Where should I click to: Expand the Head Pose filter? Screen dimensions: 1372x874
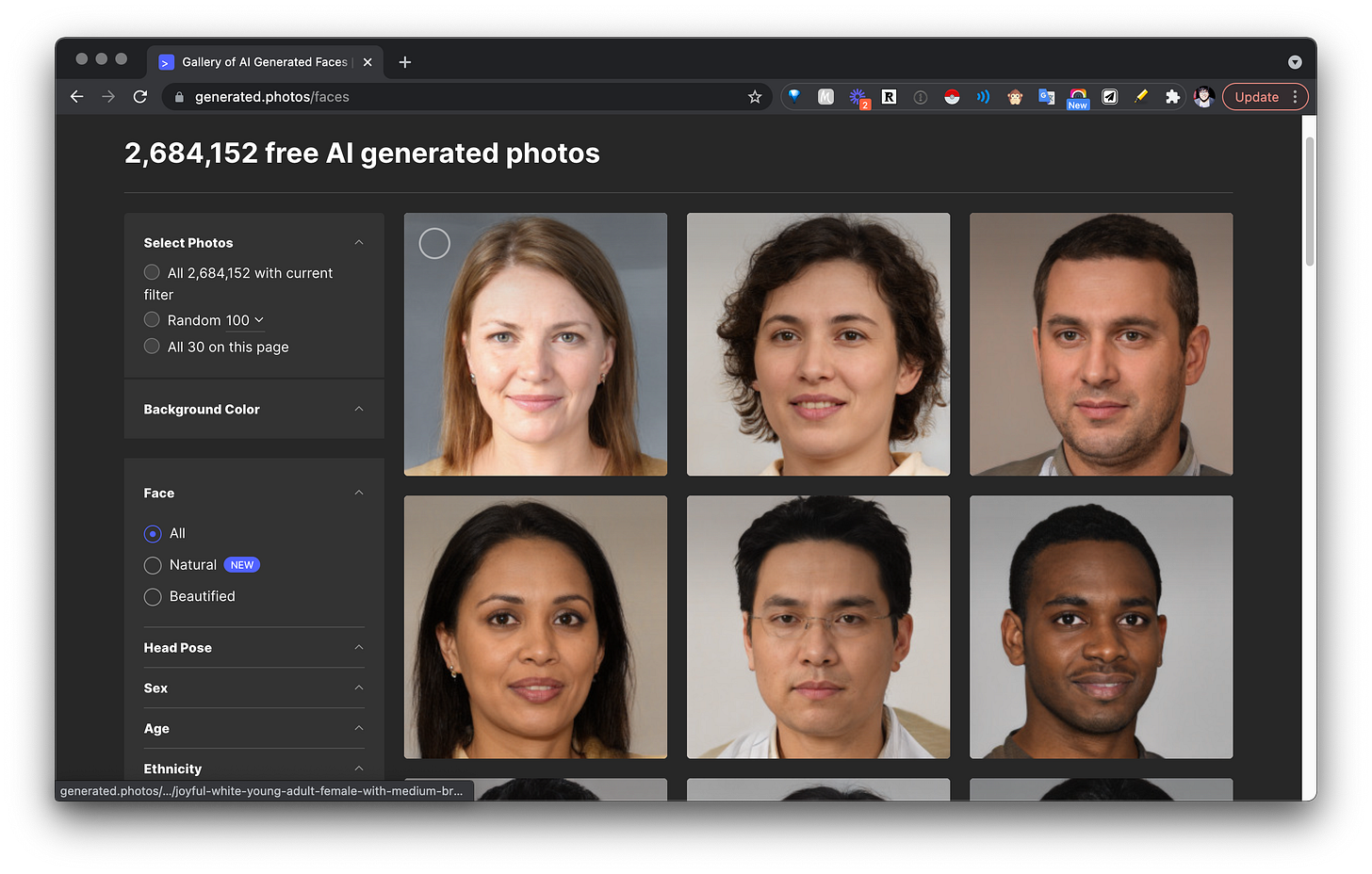[359, 647]
